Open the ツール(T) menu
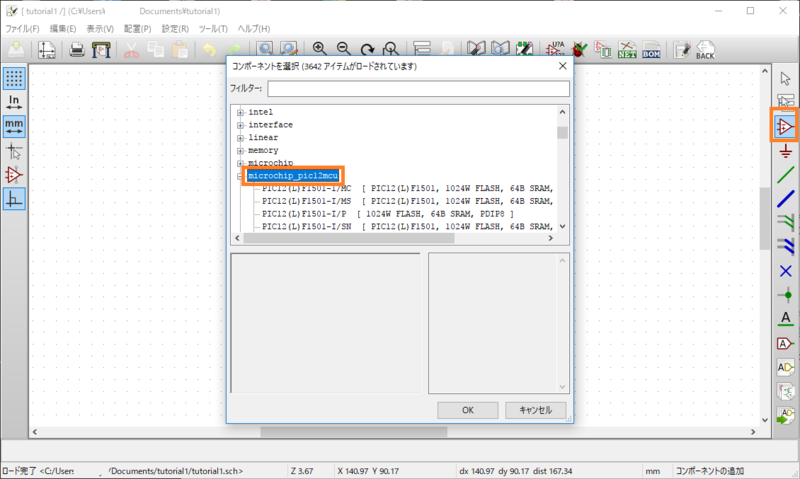Screen dimensions: 800x479 [213, 29]
